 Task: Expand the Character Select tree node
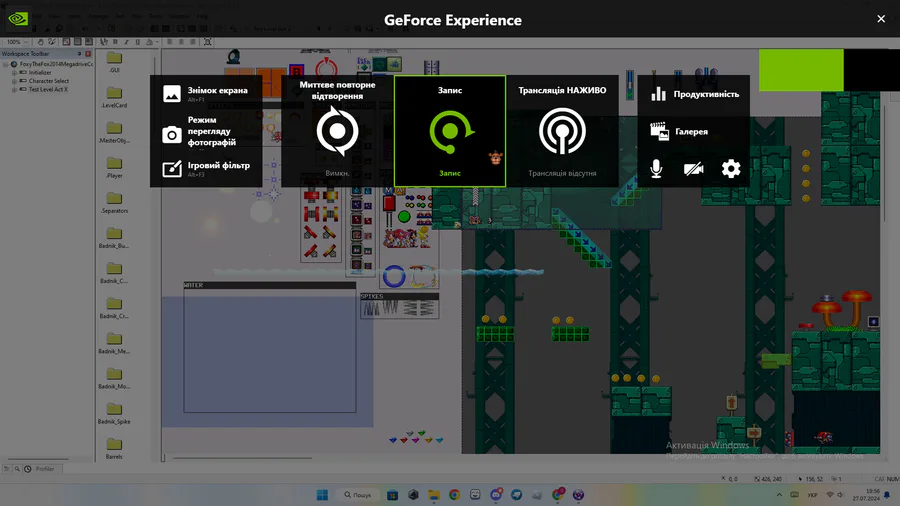(x=14, y=81)
